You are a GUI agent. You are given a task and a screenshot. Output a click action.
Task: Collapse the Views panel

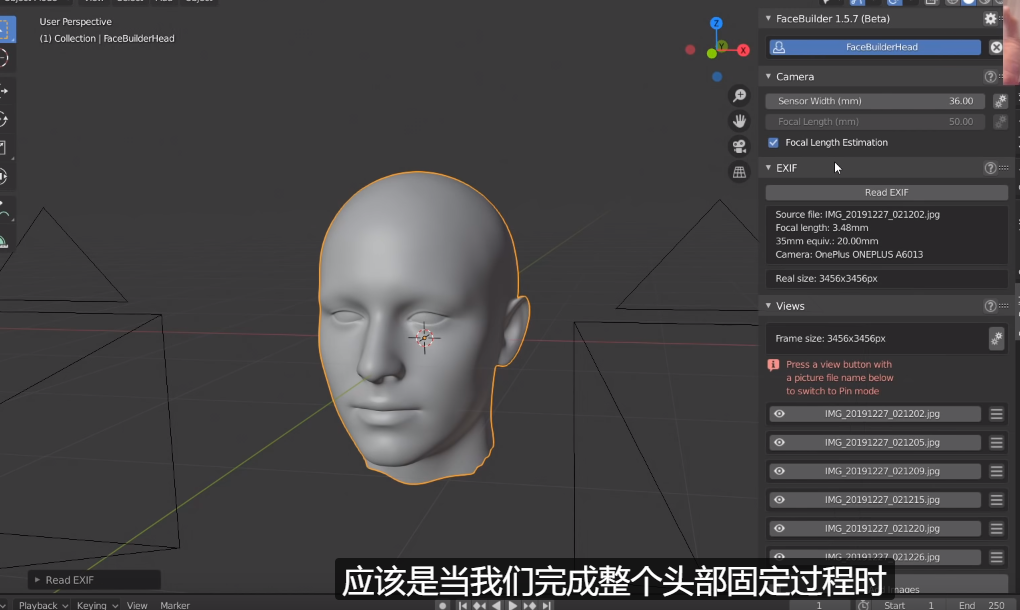click(768, 306)
